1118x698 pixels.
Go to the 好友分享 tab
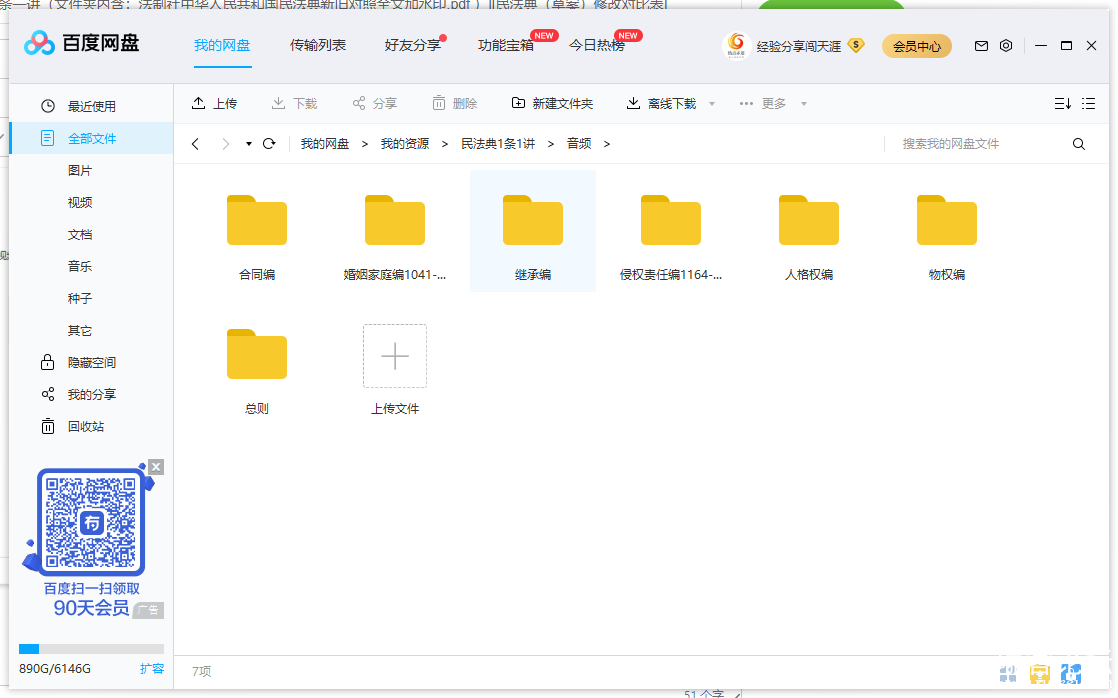point(412,46)
